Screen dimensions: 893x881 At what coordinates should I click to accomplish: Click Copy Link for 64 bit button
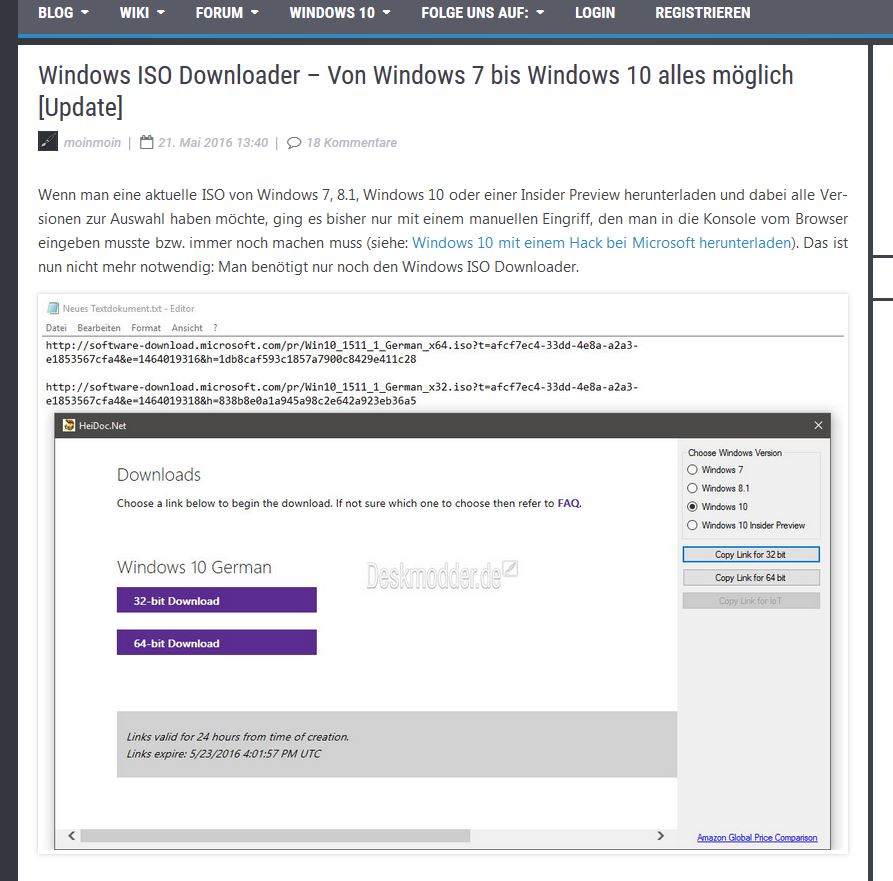click(751, 577)
